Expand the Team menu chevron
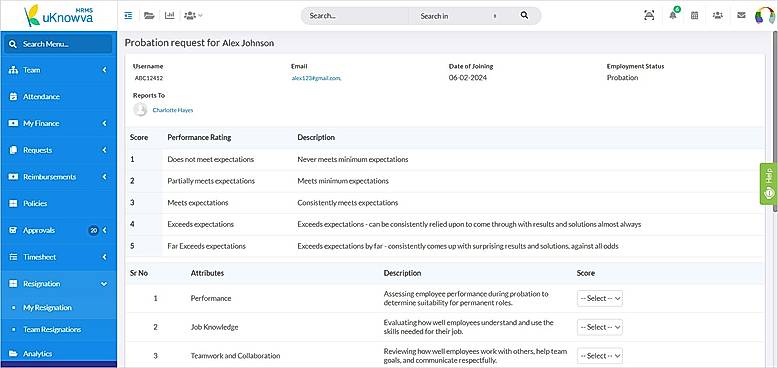Image resolution: width=778 pixels, height=368 pixels. (105, 70)
